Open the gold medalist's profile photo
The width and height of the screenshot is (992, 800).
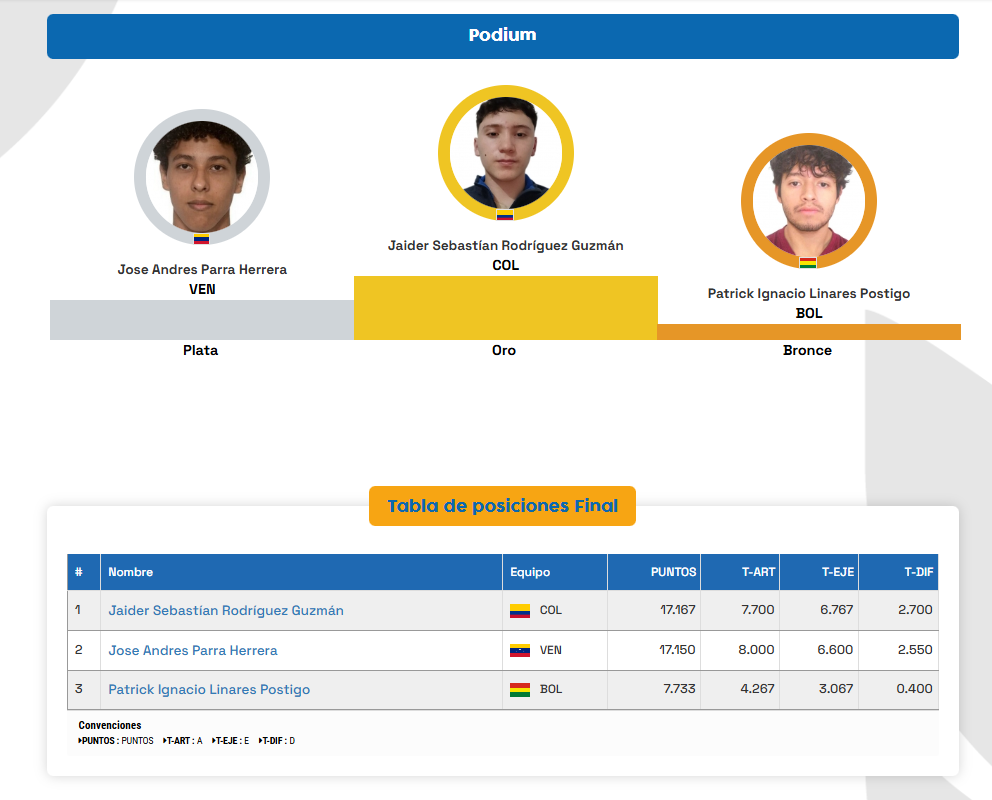point(505,150)
